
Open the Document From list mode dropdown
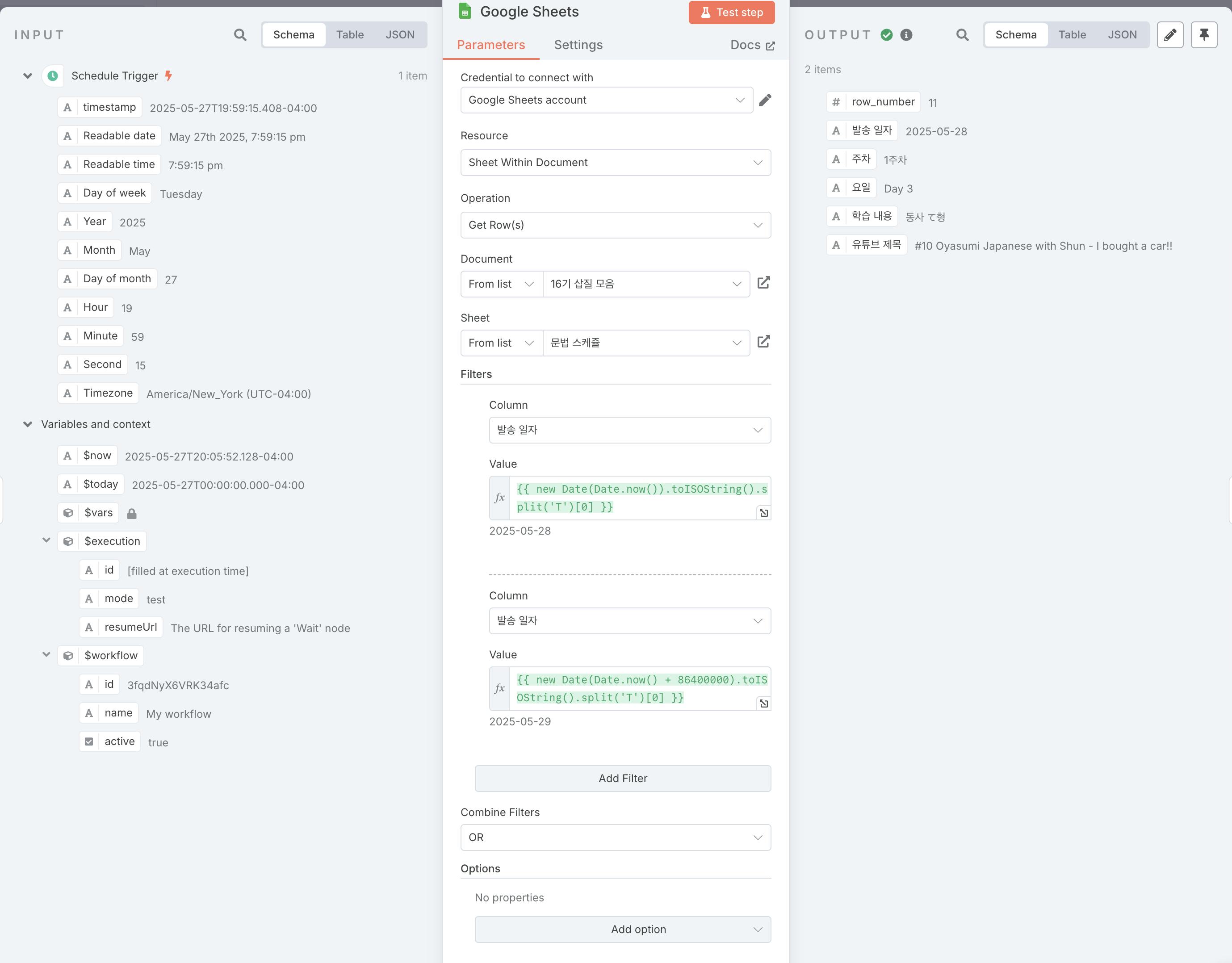tap(502, 284)
